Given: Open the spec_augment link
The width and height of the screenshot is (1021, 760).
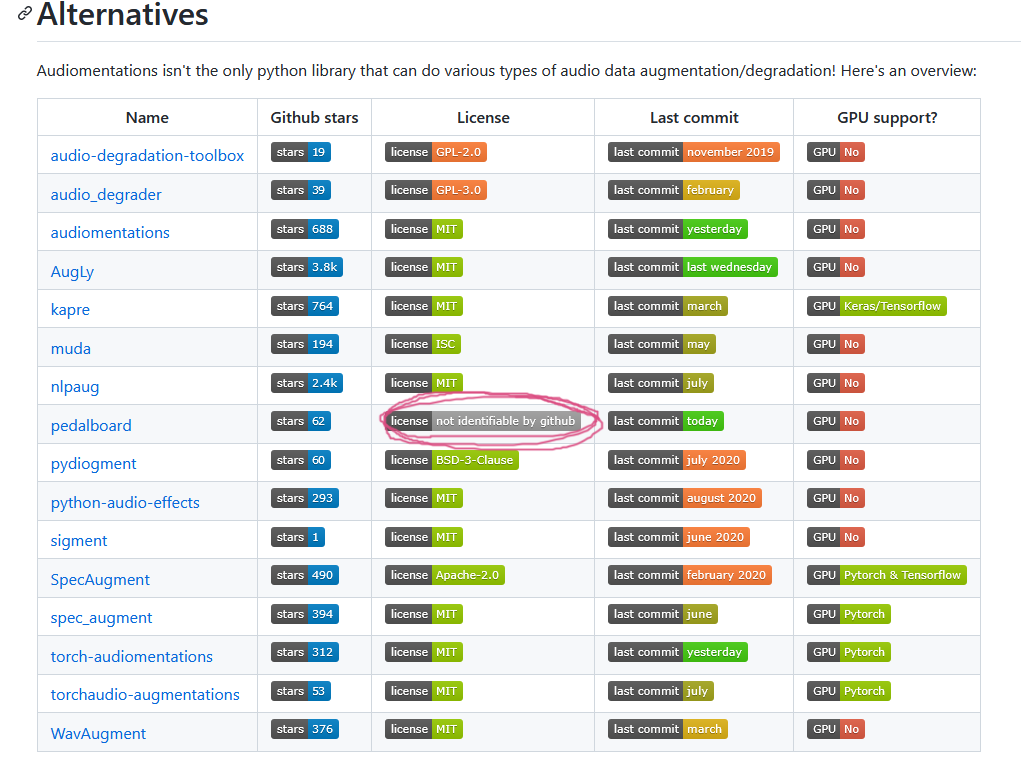Looking at the screenshot, I should pyautogui.click(x=102, y=617).
